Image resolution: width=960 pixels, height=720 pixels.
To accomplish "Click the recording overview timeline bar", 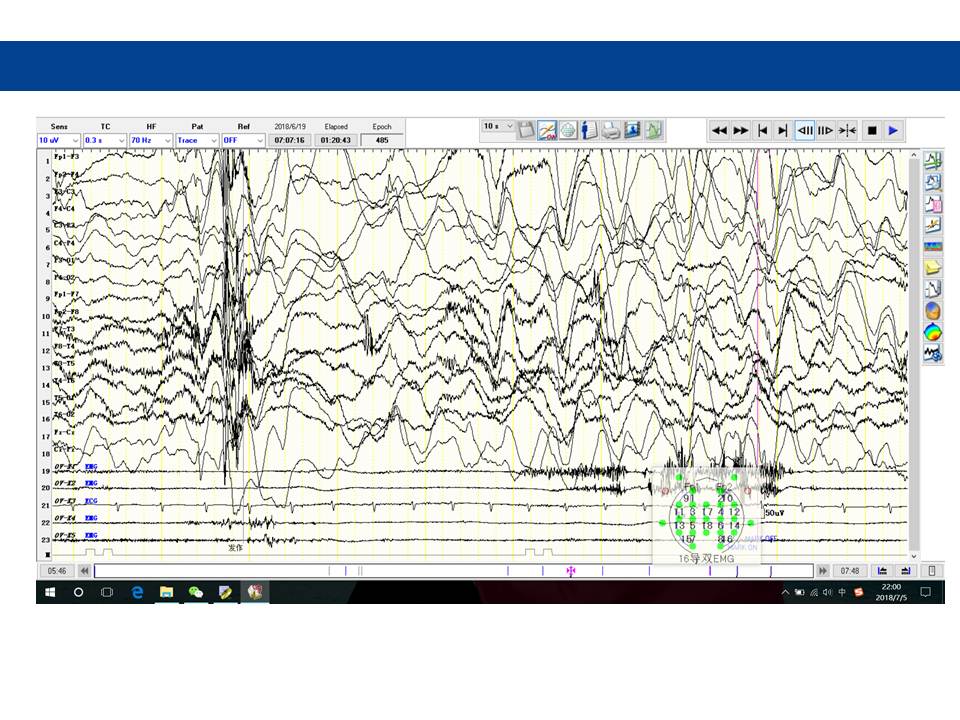I will click(454, 571).
